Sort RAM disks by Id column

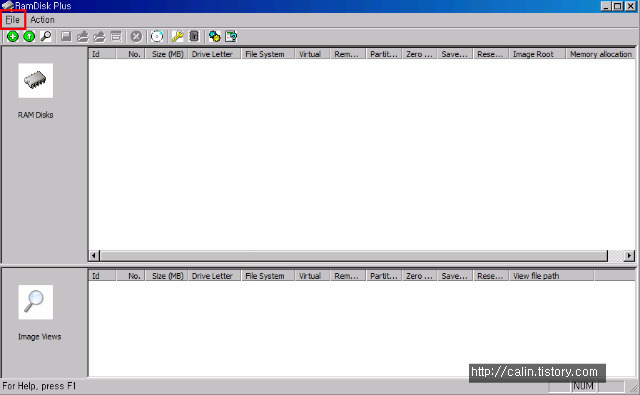(x=102, y=54)
